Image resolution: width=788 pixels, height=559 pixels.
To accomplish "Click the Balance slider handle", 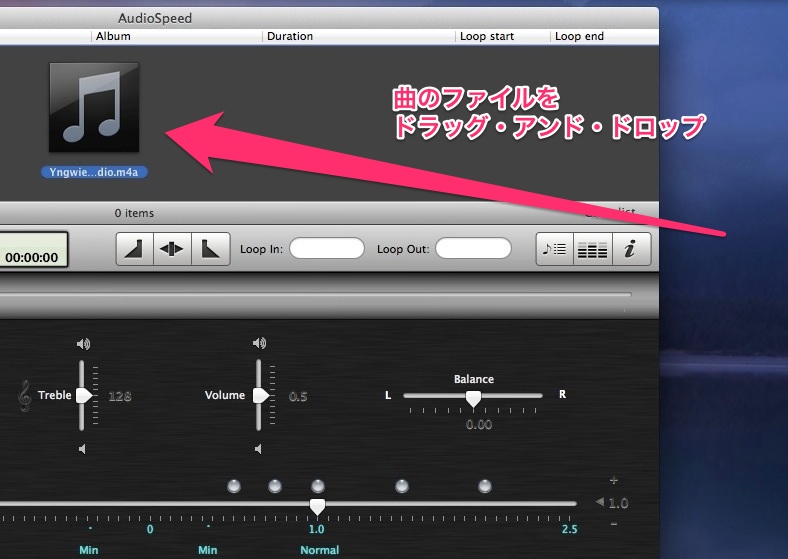I will tap(473, 399).
